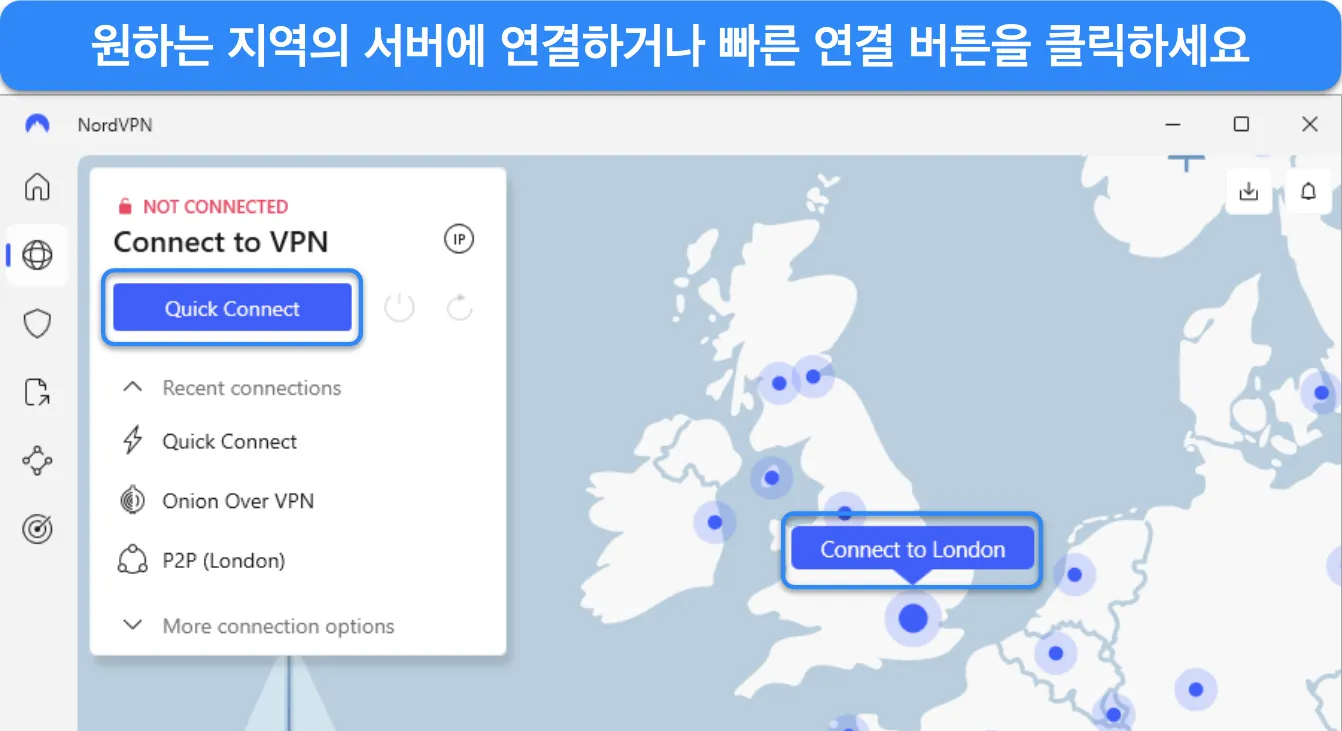Image resolution: width=1342 pixels, height=731 pixels.
Task: Click the red unlocked padlock icon
Action: [125, 207]
